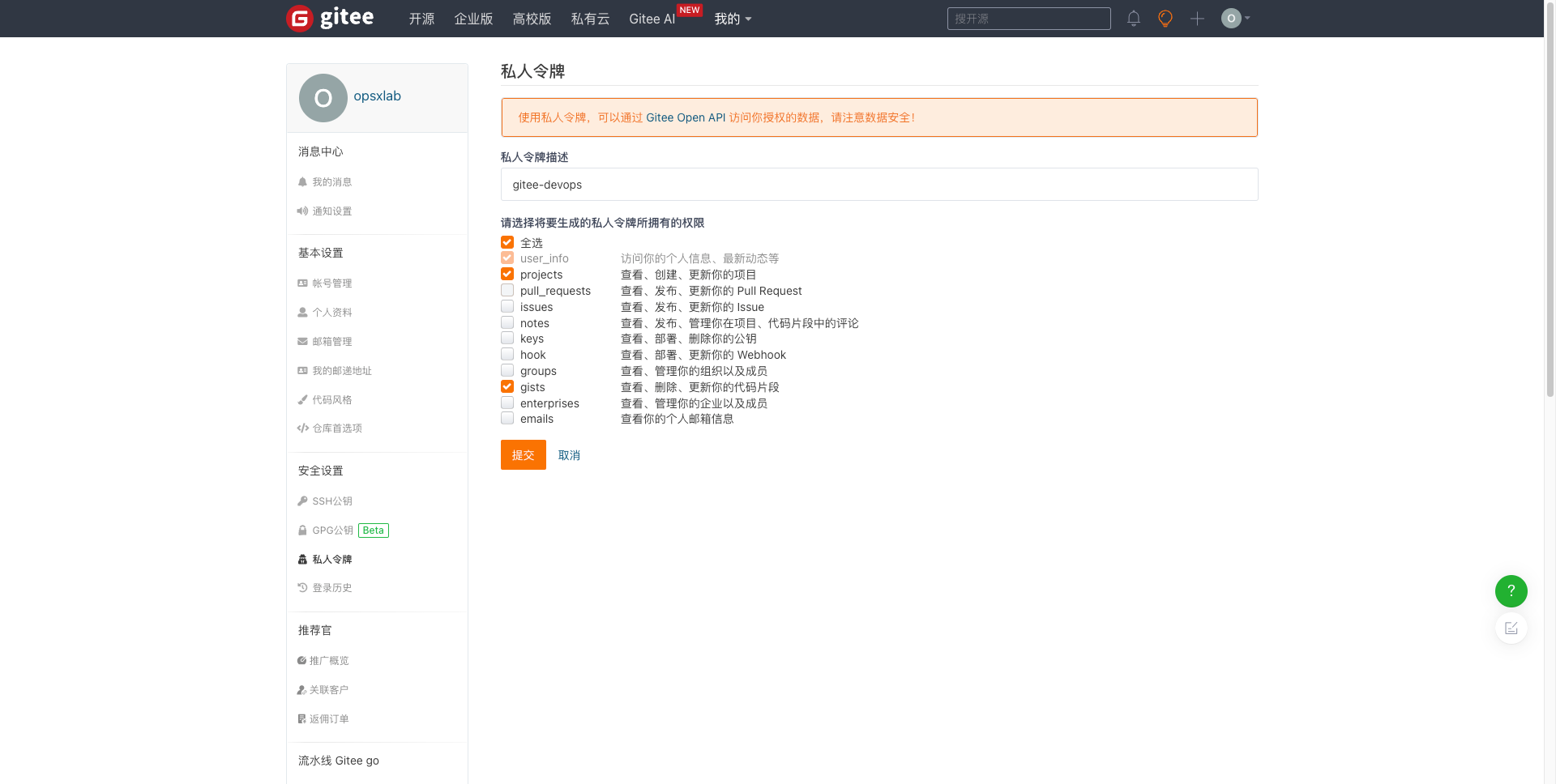The height and width of the screenshot is (784, 1556).
Task: Click the page vertical scrollbar
Action: point(1550,198)
